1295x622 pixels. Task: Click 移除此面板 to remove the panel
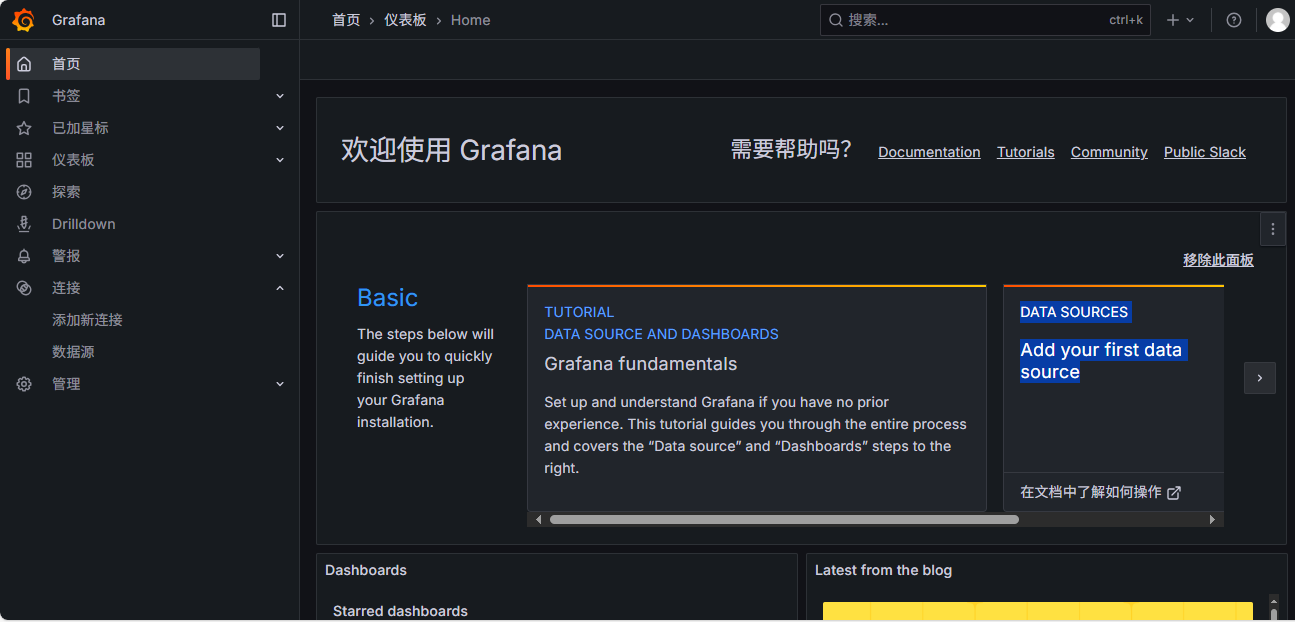[1218, 260]
